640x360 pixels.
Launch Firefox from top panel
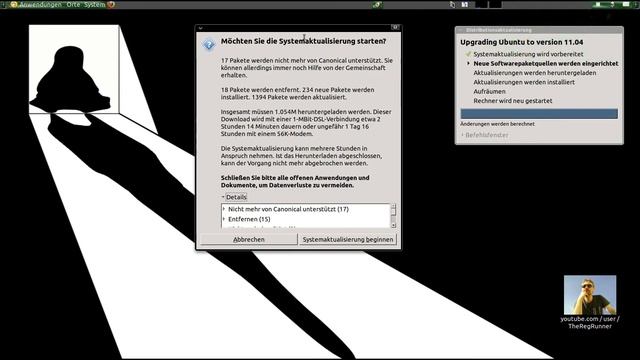pos(111,5)
